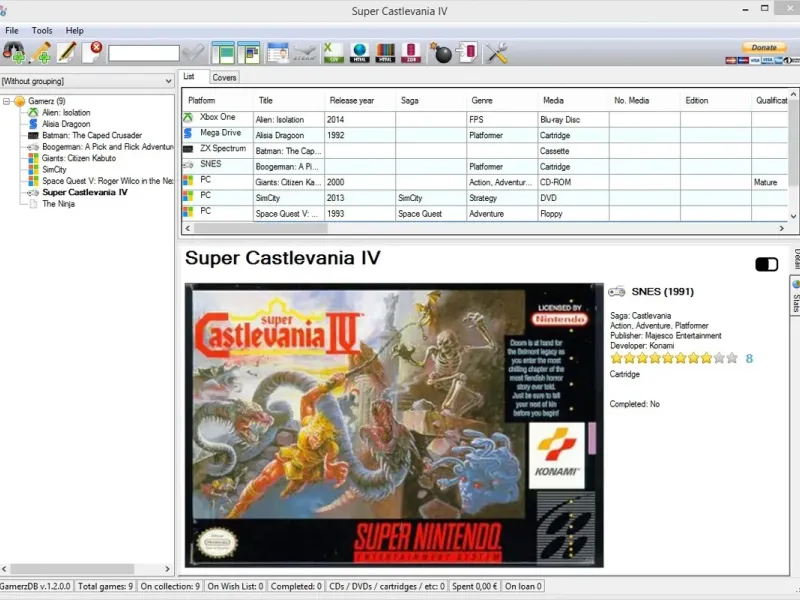Open the Without grouping dropdown

[x=87, y=81]
